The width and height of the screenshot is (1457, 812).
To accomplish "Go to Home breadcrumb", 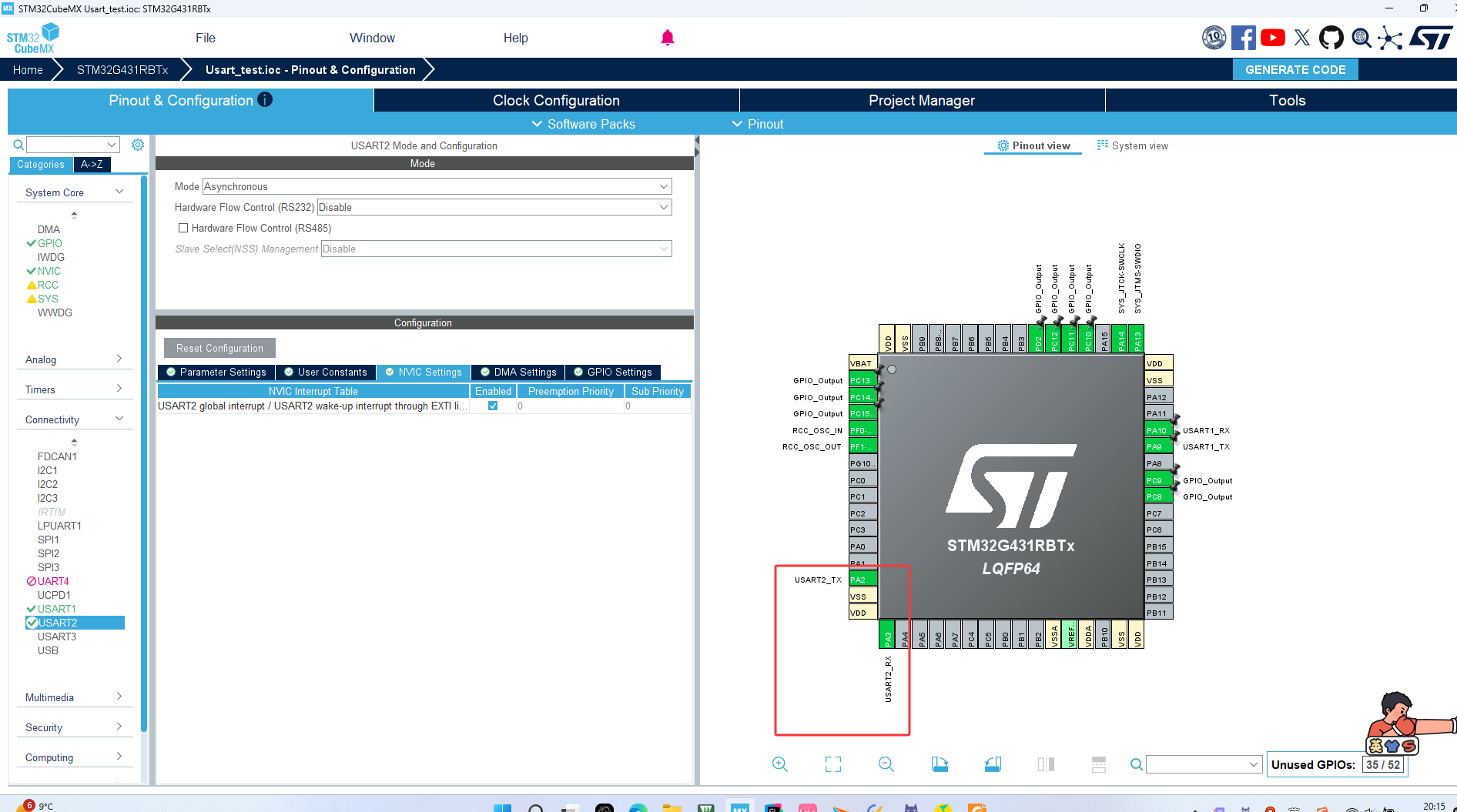I will pyautogui.click(x=28, y=69).
